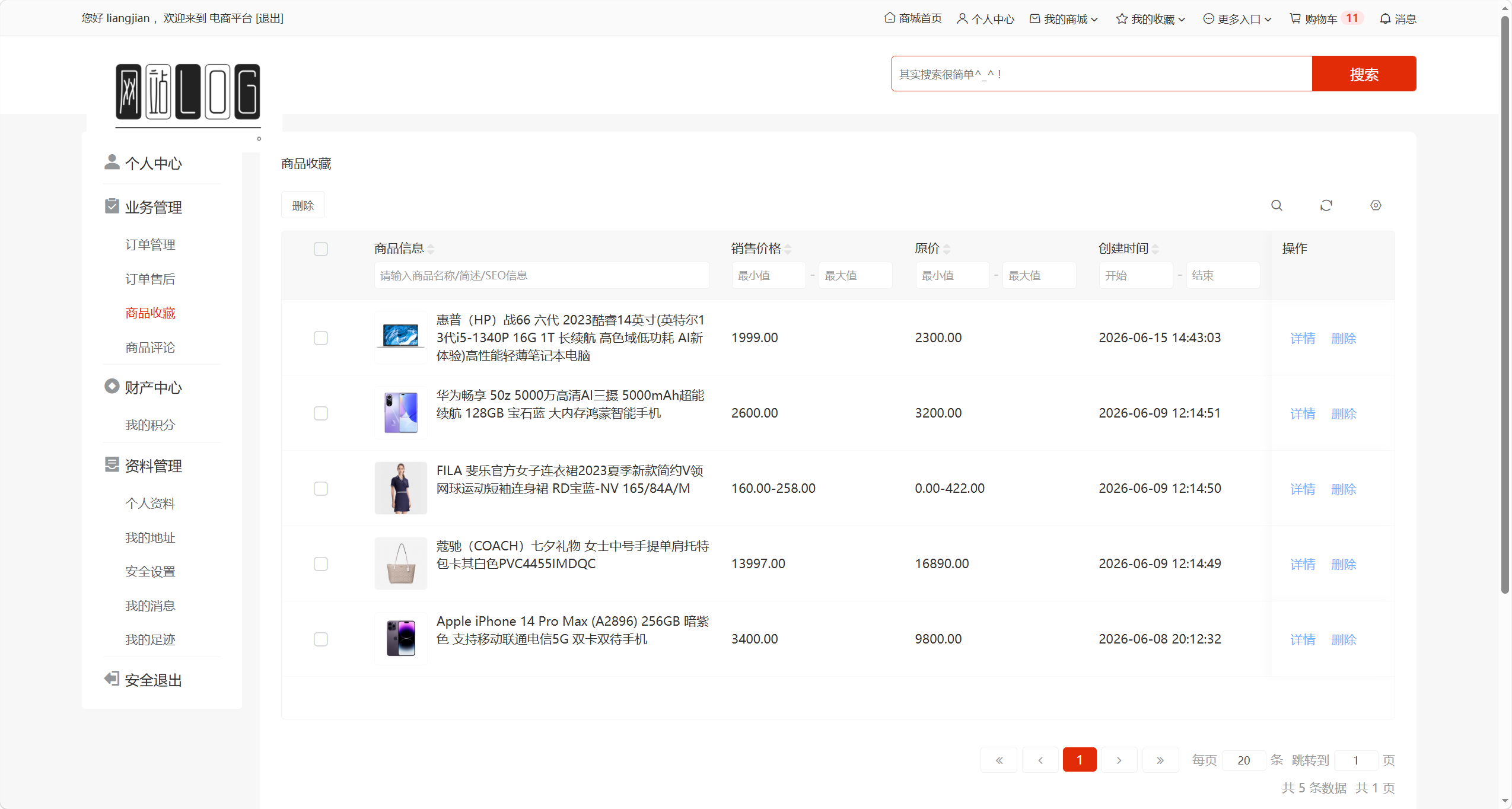Screen dimensions: 1512x809
Task: Open table column settings gear icon
Action: pos(1376,205)
